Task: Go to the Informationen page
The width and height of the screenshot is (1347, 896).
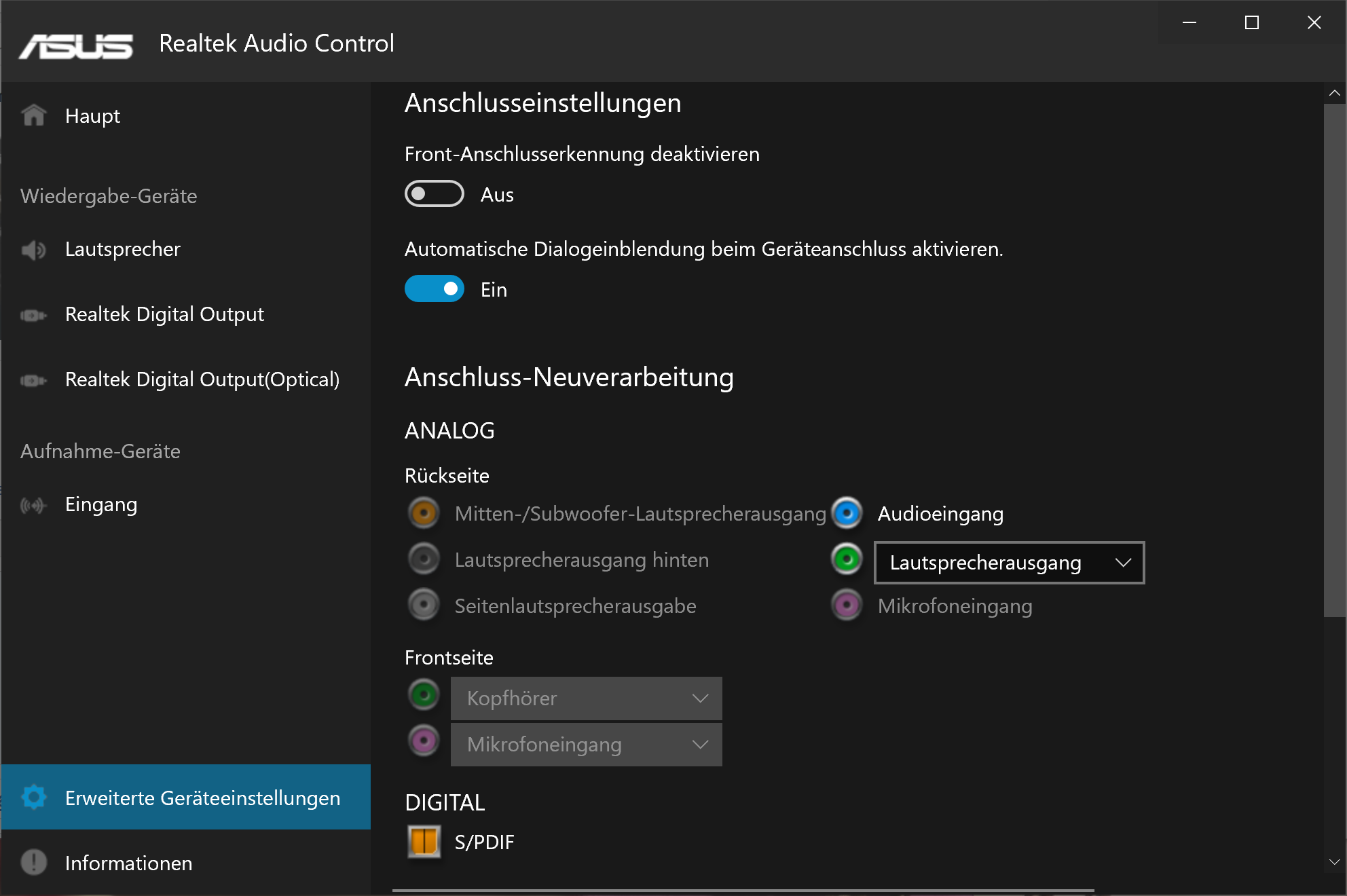Action: (128, 863)
